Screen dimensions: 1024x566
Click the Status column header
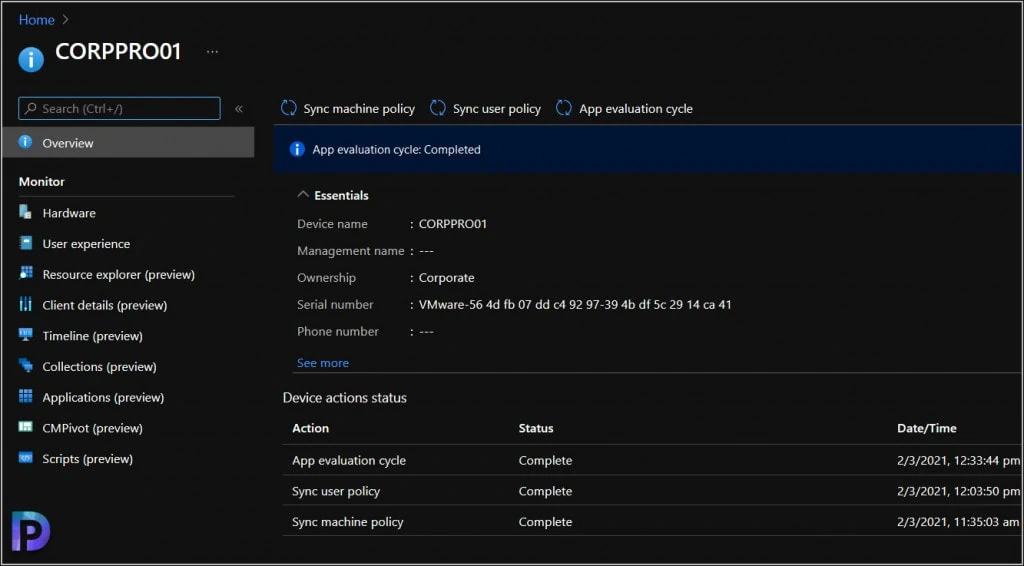coord(536,428)
